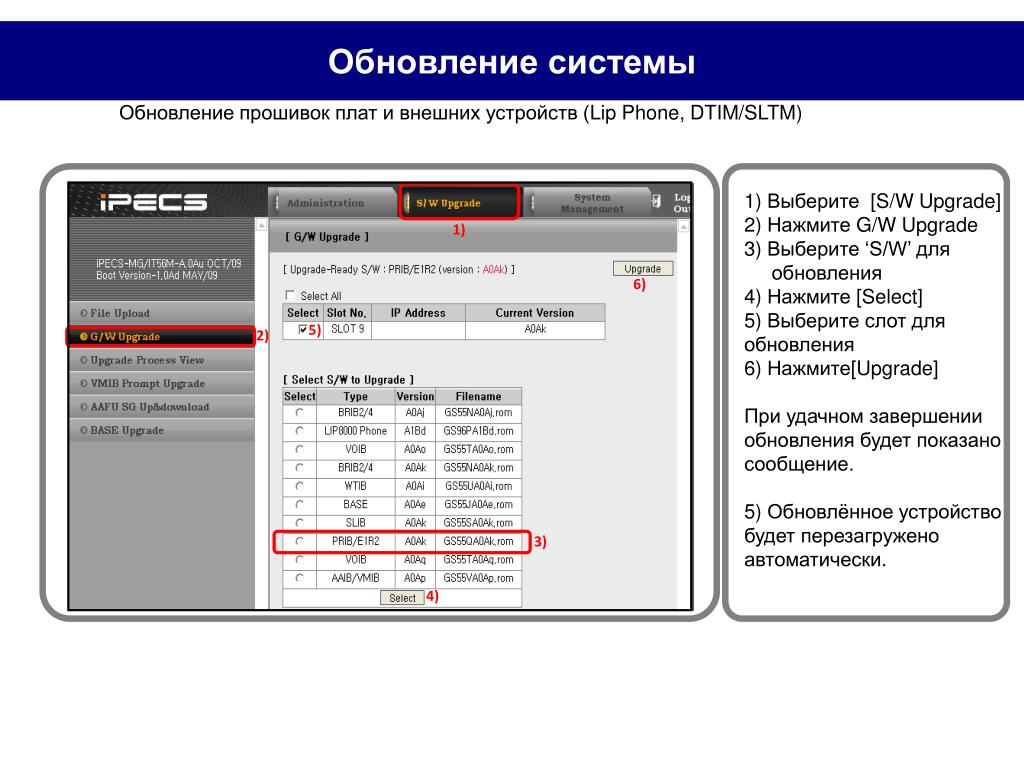Image resolution: width=1024 pixels, height=768 pixels.
Task: Click the GS55TA0Ao.rom filename
Action: point(479,449)
